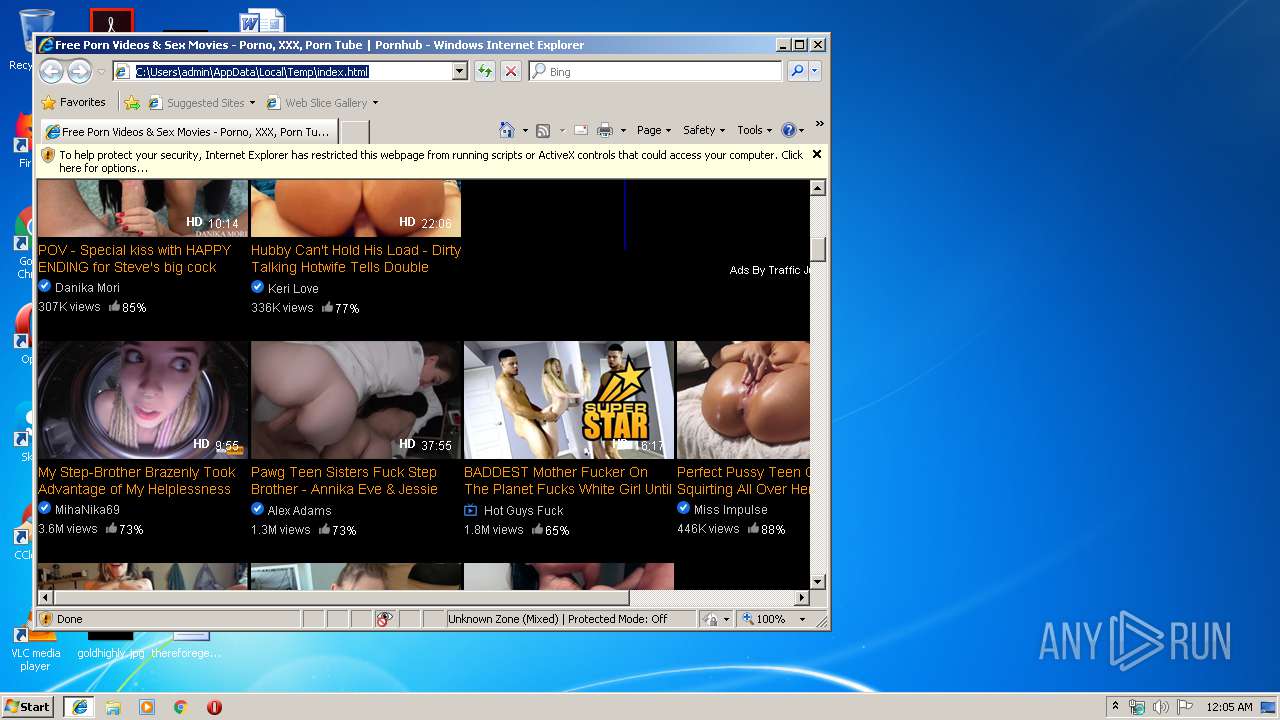Click vertical scrollbar down arrow
Screen dimensions: 1280x720
pos(817,581)
